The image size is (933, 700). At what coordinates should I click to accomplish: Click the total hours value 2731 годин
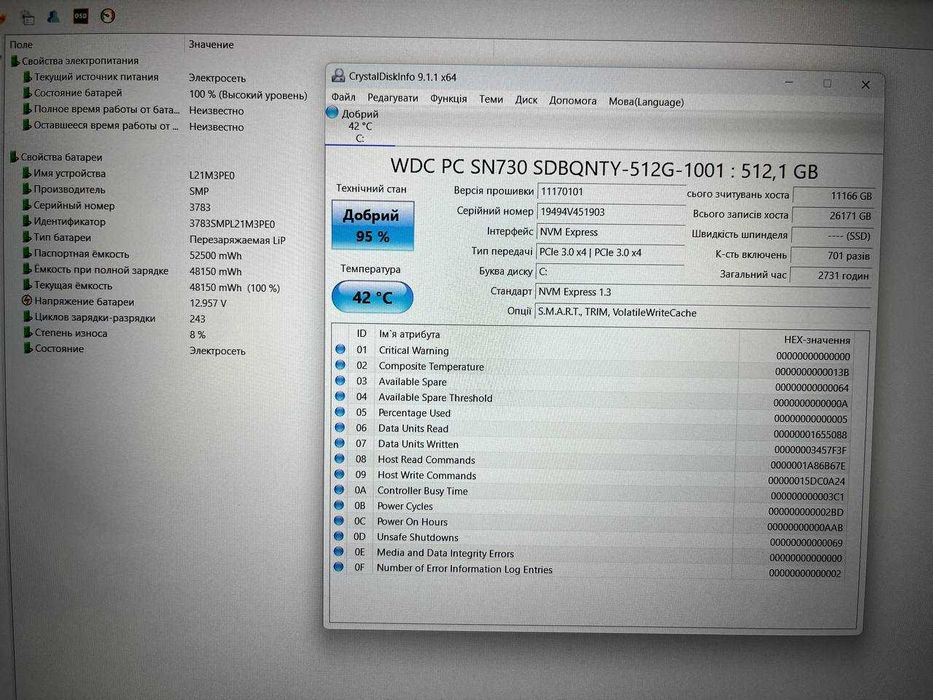(x=831, y=275)
